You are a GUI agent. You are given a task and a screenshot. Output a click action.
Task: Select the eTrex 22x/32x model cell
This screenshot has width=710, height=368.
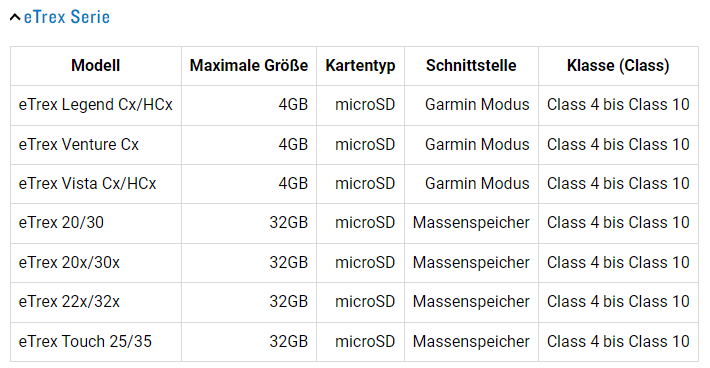point(96,302)
